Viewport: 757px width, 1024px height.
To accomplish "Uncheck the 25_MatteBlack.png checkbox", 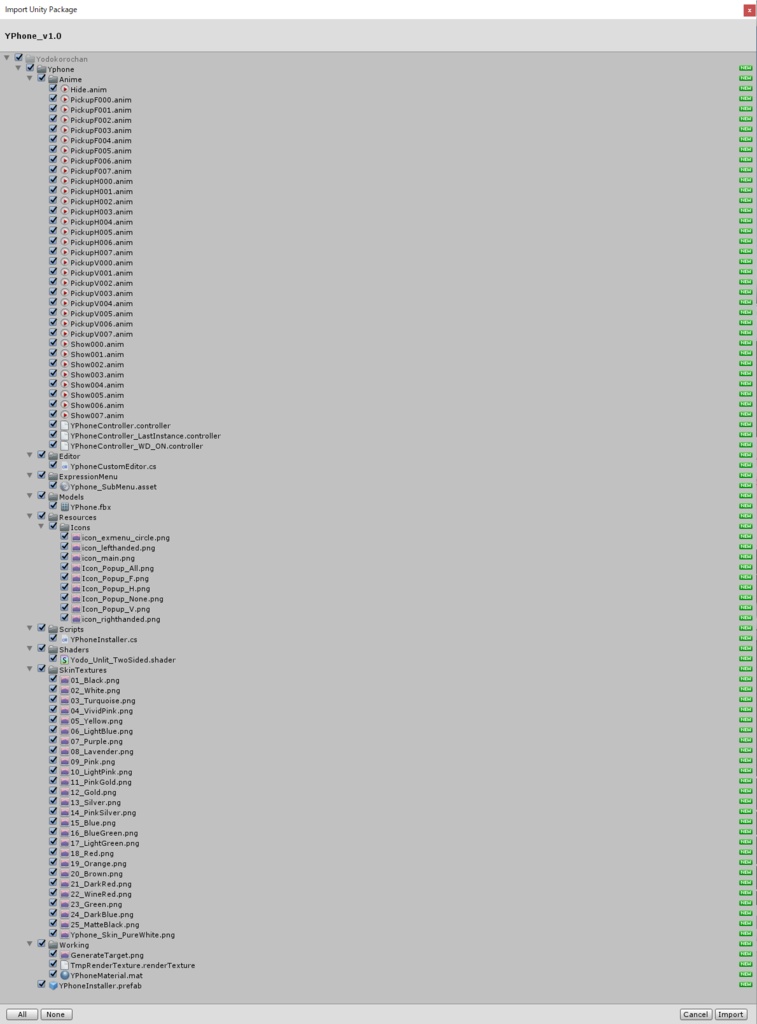I will (x=54, y=924).
